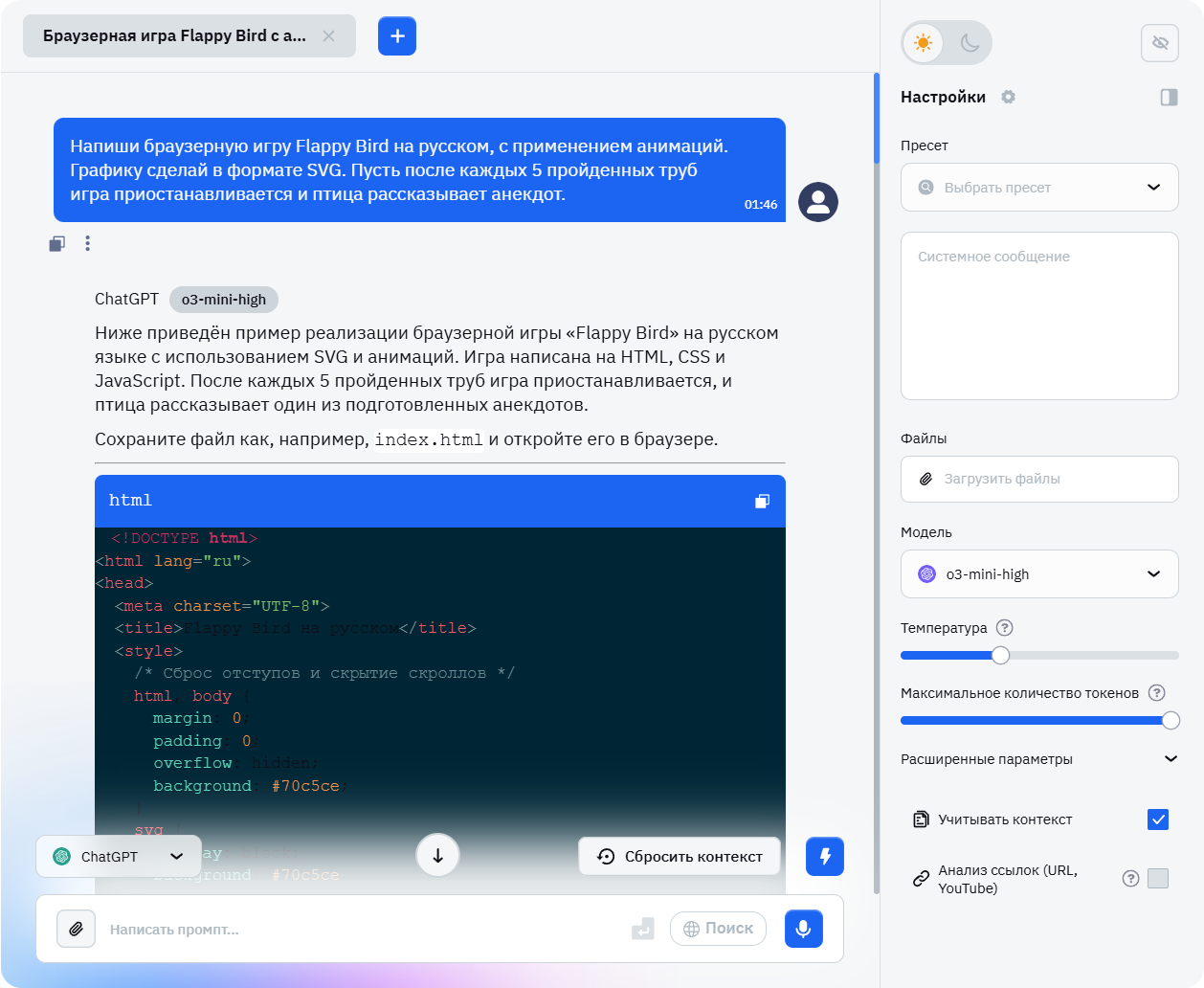Start voice input with microphone button
The image size is (1204, 988).
(x=804, y=929)
